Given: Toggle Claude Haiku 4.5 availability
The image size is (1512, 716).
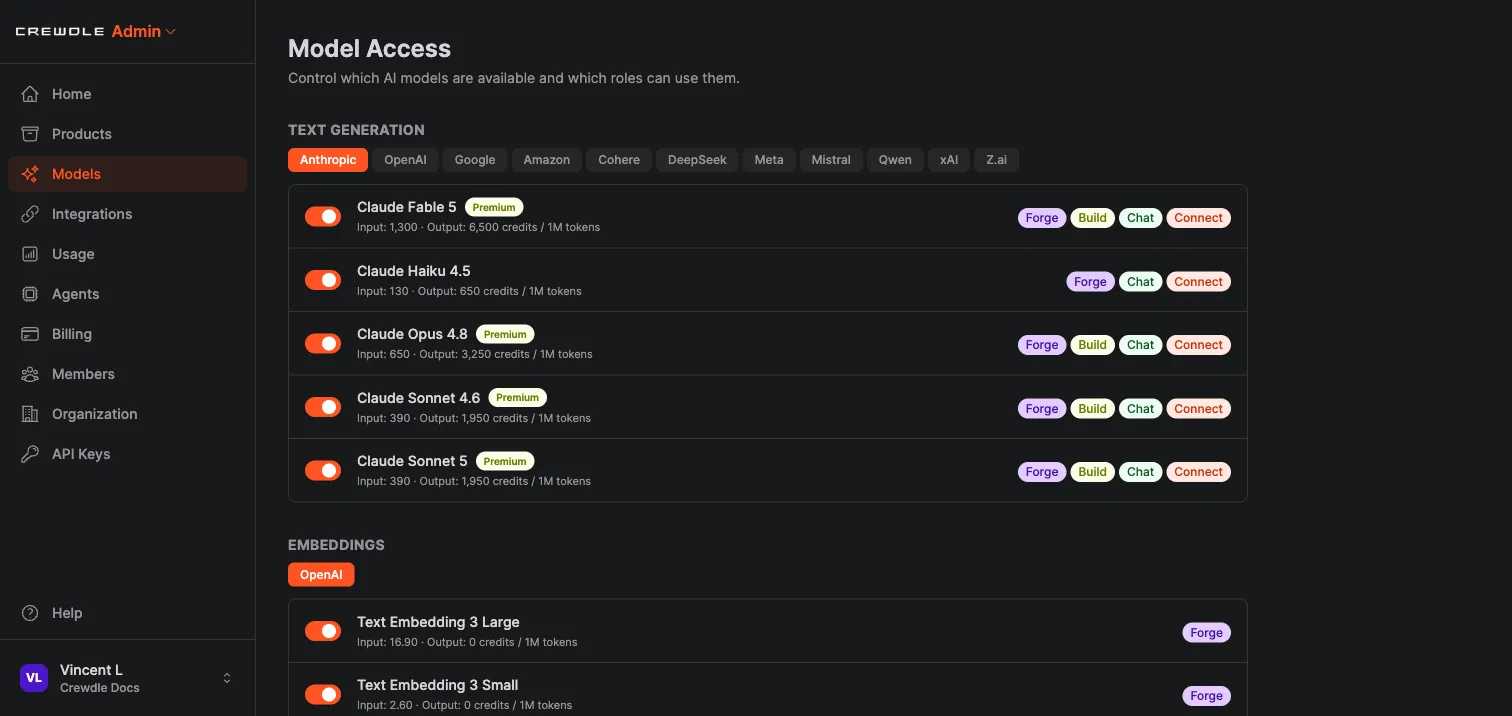Looking at the screenshot, I should (x=323, y=280).
